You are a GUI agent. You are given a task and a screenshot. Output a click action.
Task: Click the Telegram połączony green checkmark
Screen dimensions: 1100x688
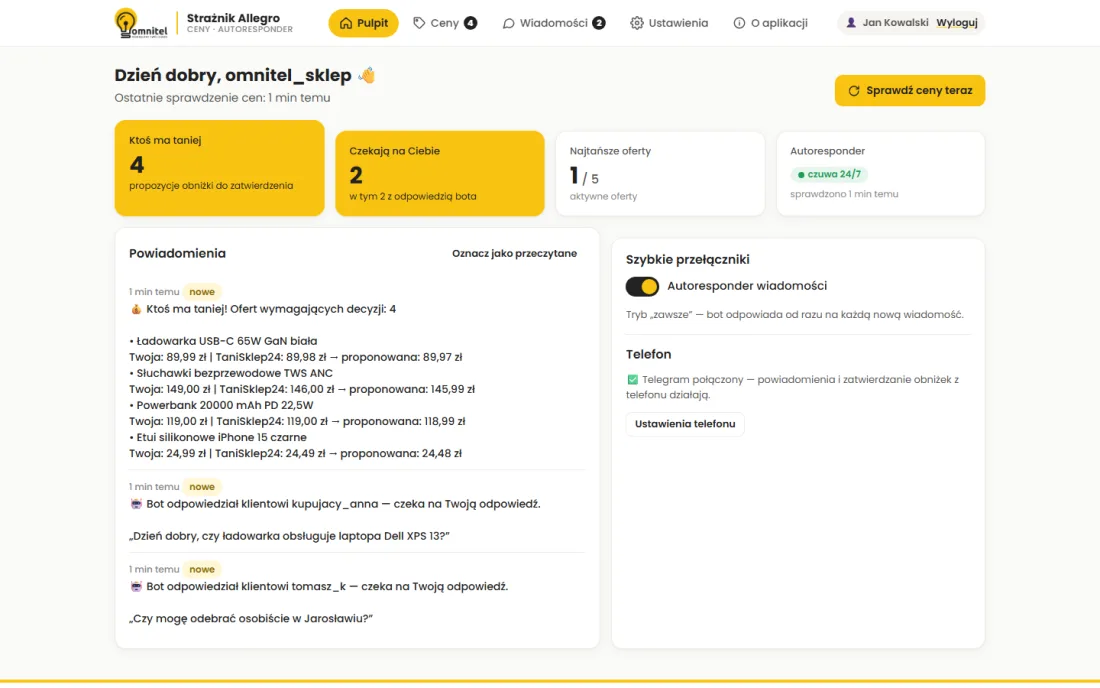coord(633,379)
